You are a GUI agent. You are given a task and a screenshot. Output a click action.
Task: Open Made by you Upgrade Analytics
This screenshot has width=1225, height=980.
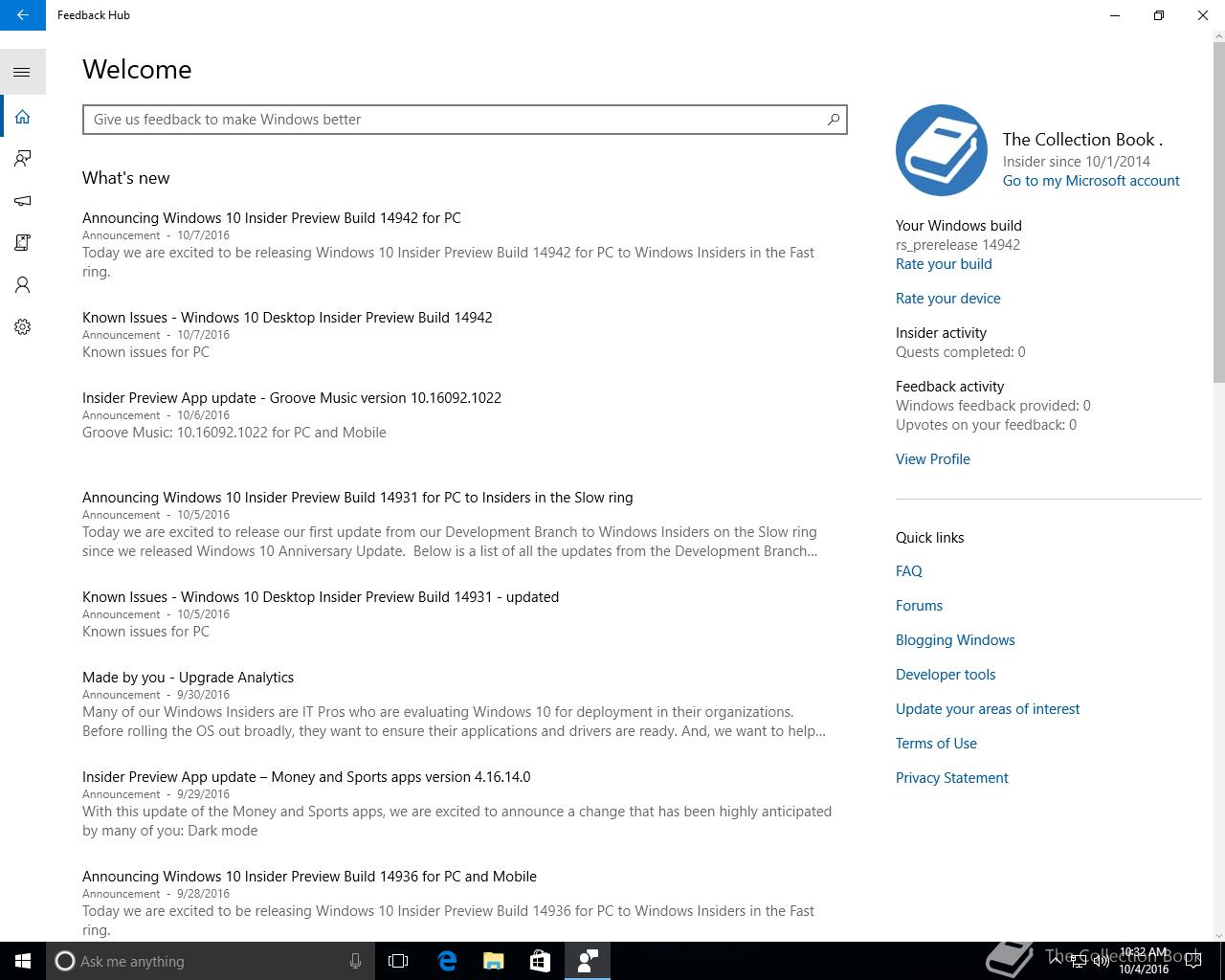[189, 678]
